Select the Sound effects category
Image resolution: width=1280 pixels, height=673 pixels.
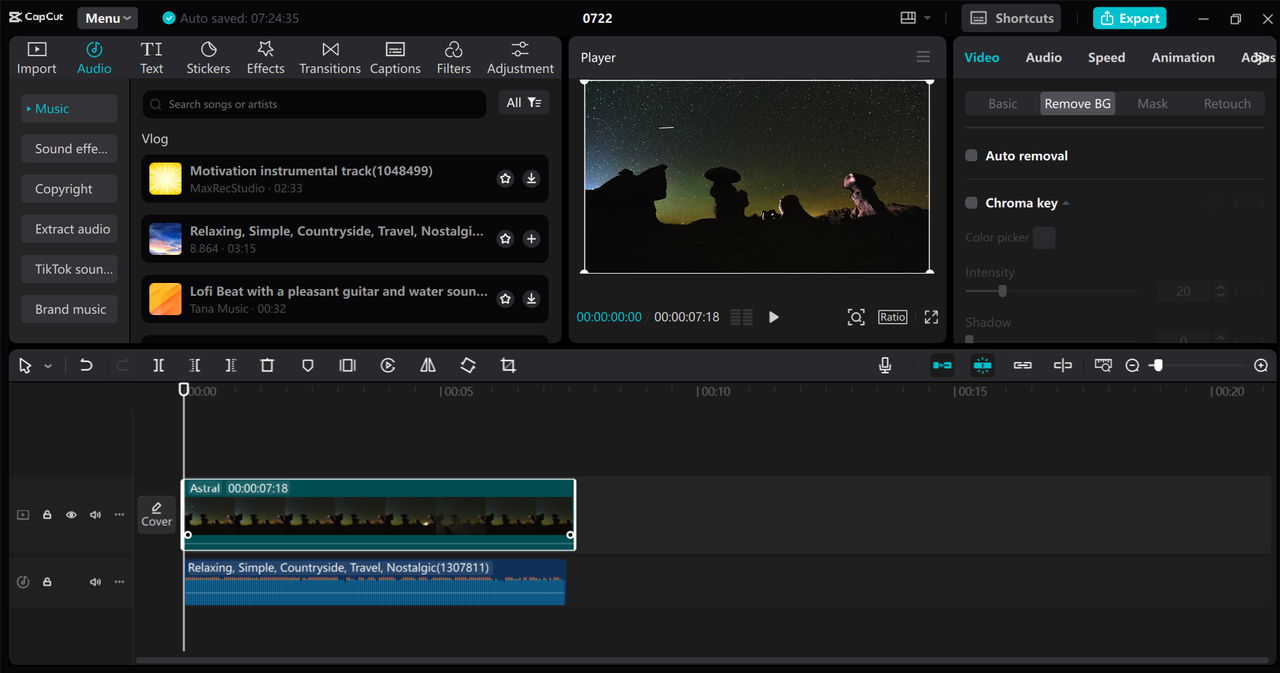click(70, 149)
